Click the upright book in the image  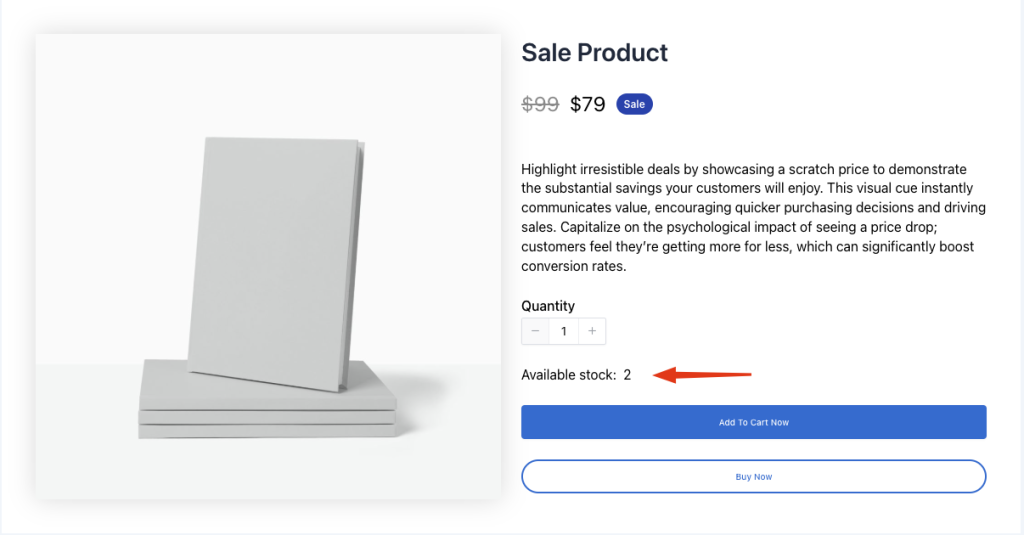[276, 264]
